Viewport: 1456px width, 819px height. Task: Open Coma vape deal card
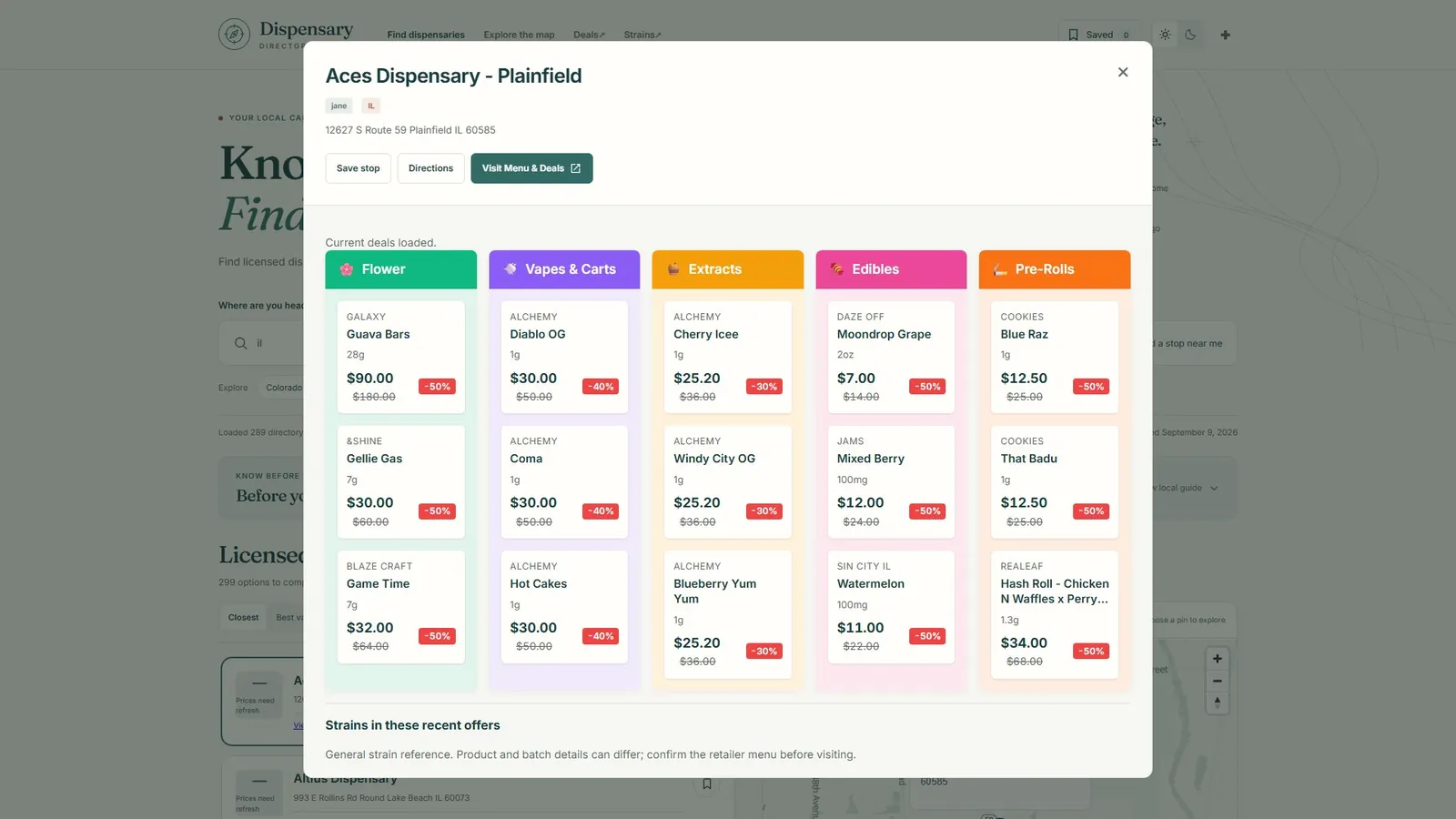564,481
